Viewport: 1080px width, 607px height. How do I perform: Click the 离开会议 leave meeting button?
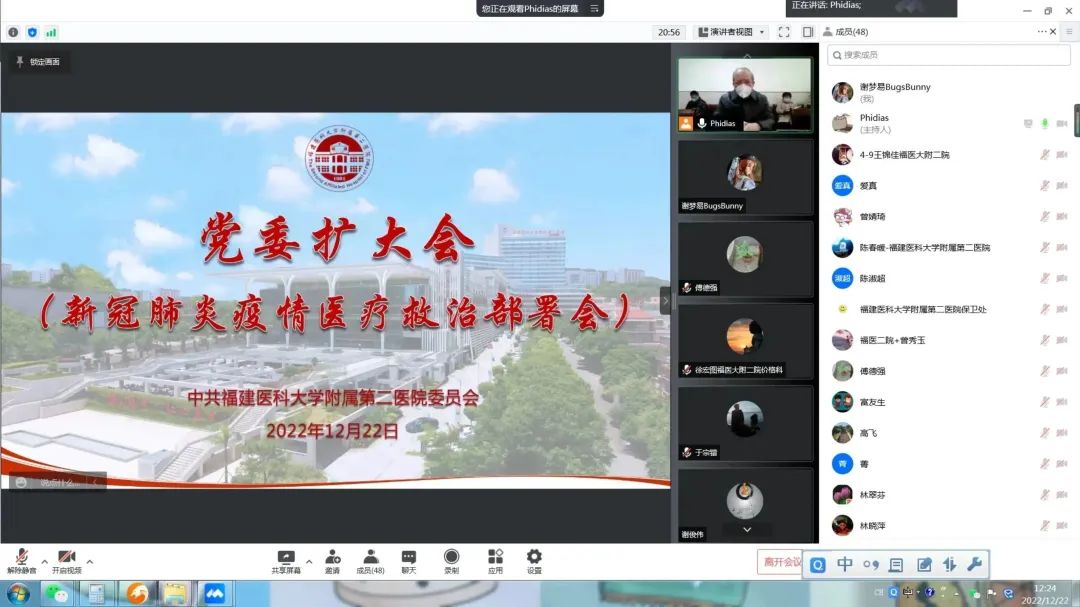(x=780, y=562)
